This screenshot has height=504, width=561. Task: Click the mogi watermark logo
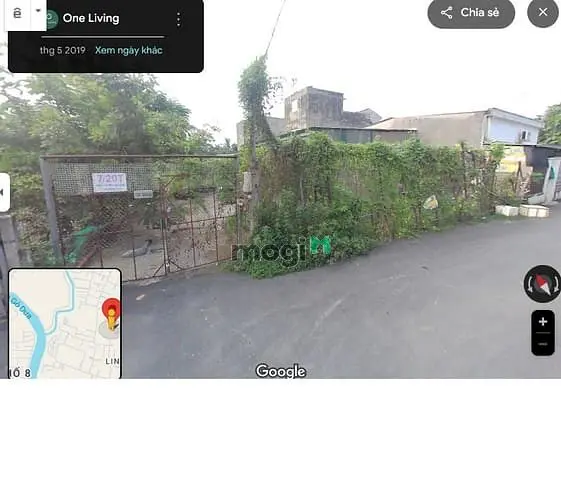click(281, 250)
